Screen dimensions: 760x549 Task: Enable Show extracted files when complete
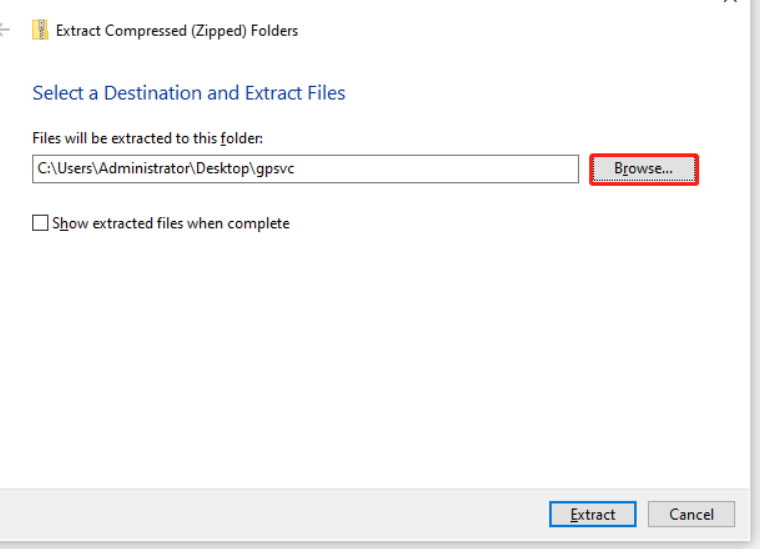(40, 223)
